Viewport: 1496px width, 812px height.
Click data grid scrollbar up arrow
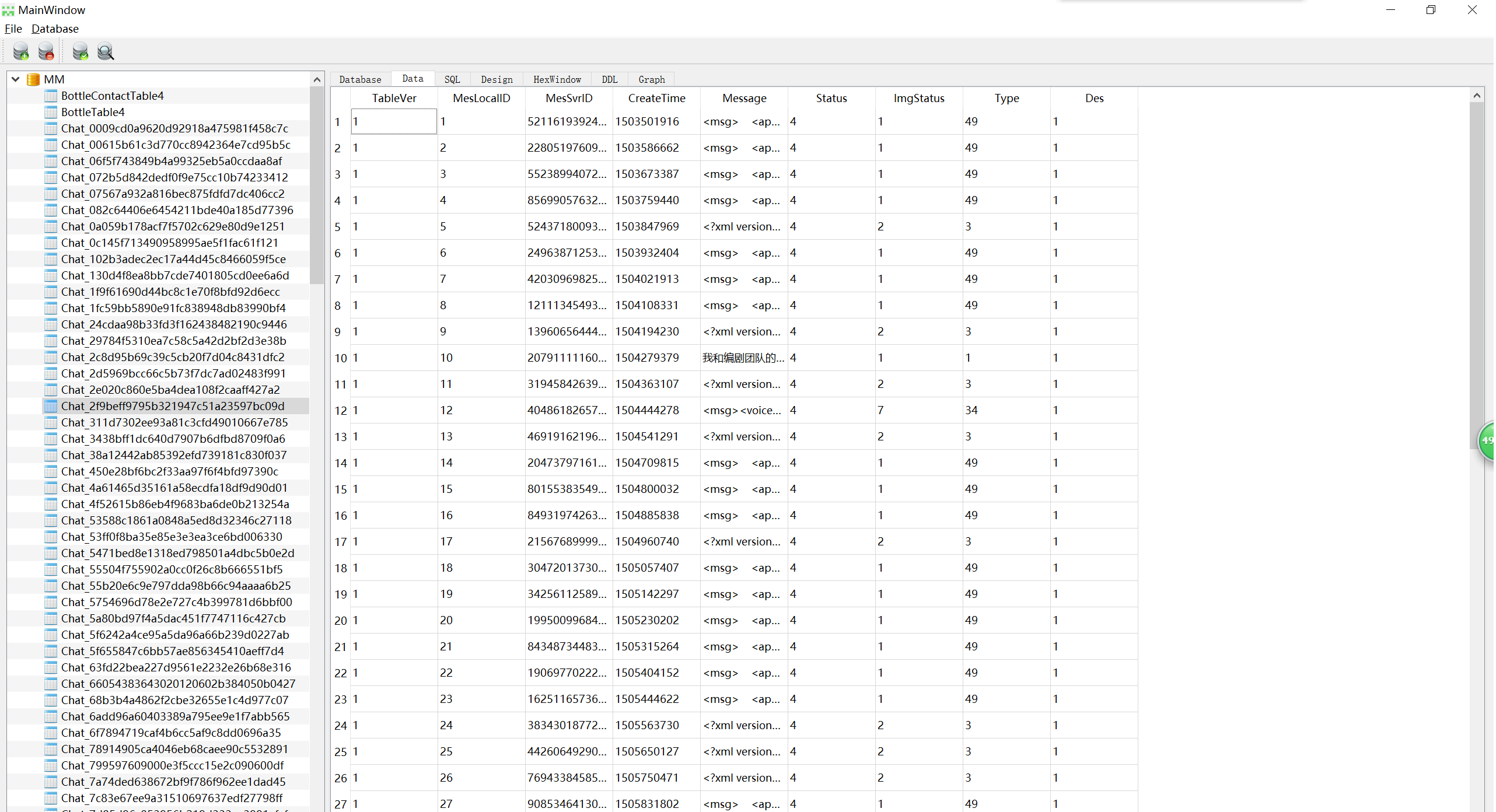(x=1477, y=96)
